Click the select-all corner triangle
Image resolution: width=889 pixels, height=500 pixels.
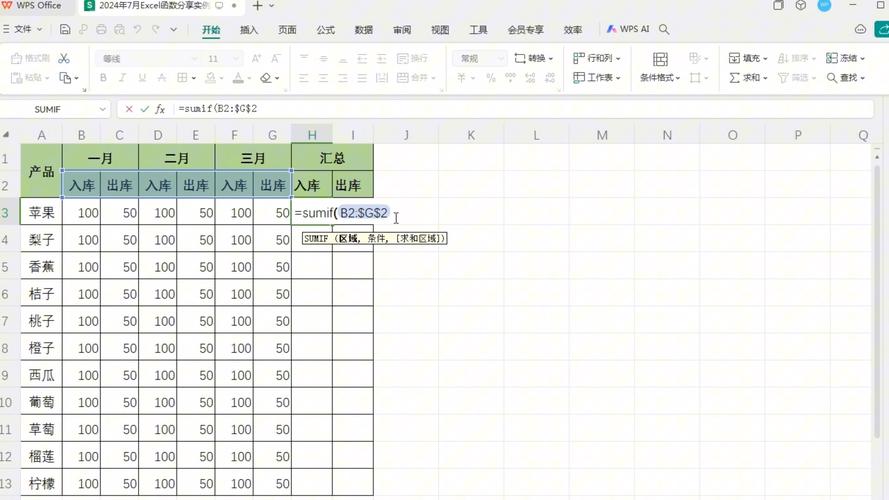click(x=6, y=135)
